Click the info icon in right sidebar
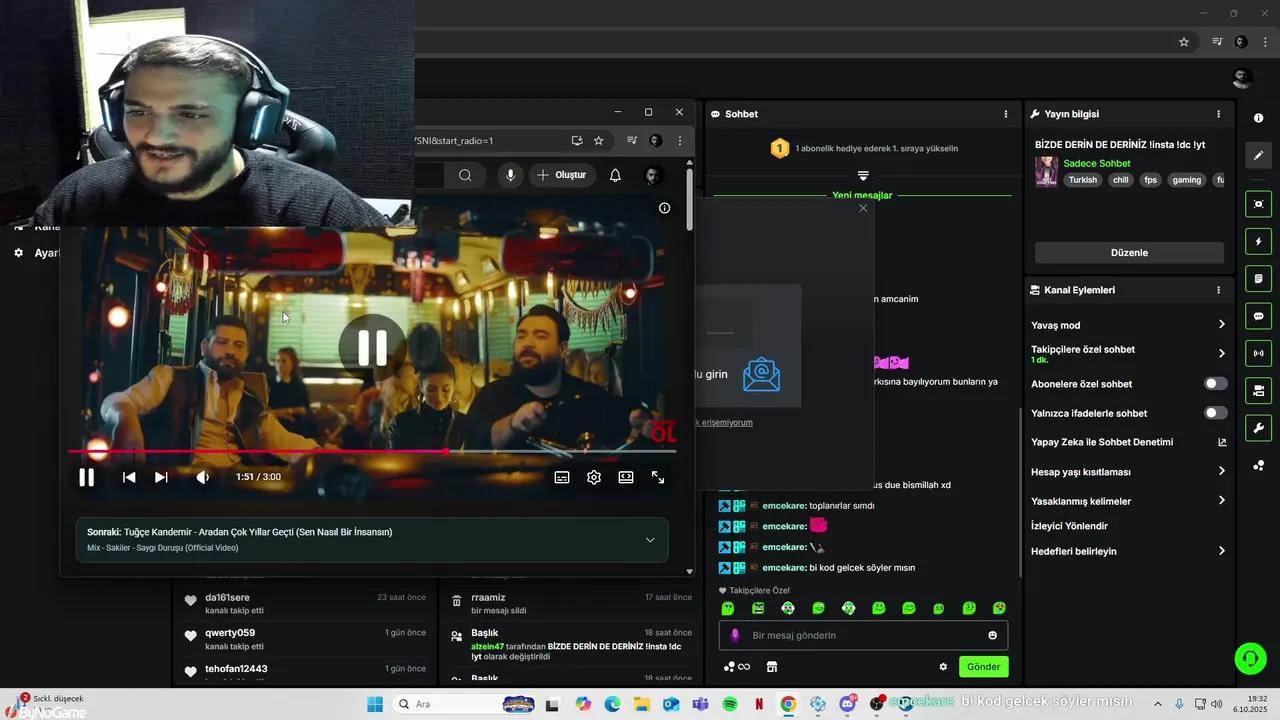This screenshot has height=720, width=1280. coord(1258,118)
